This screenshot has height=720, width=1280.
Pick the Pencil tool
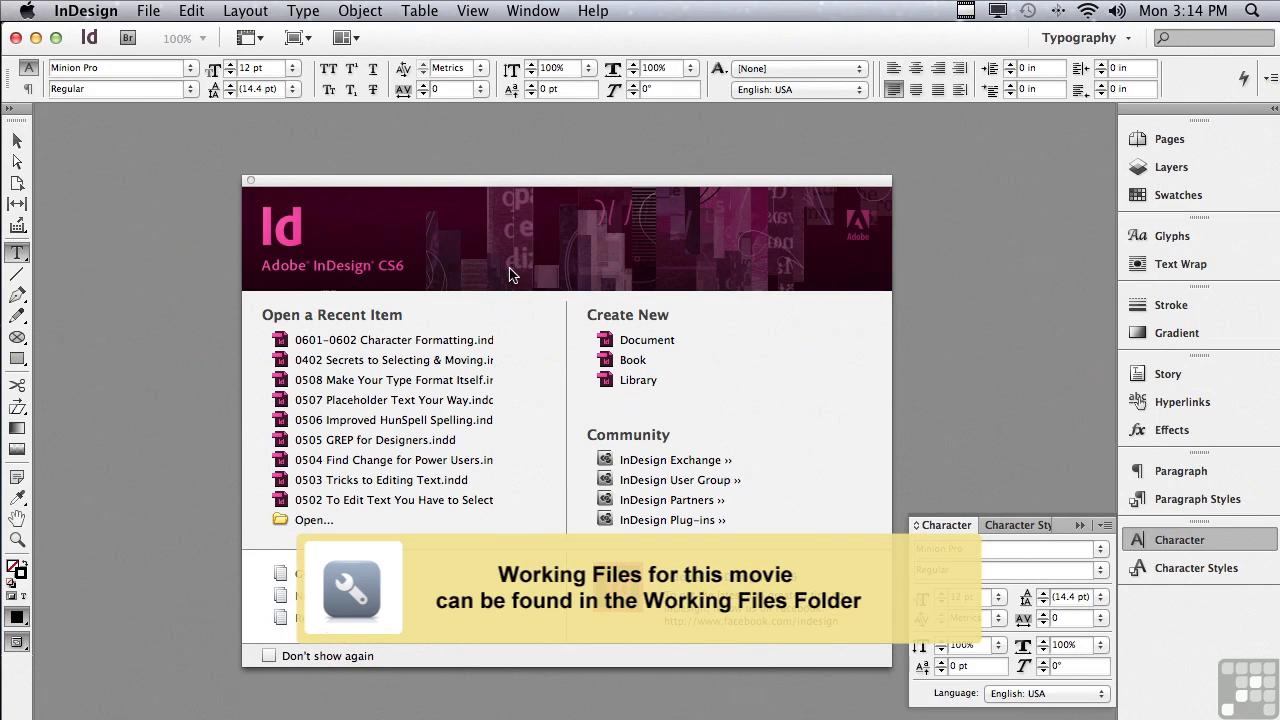tap(17, 316)
